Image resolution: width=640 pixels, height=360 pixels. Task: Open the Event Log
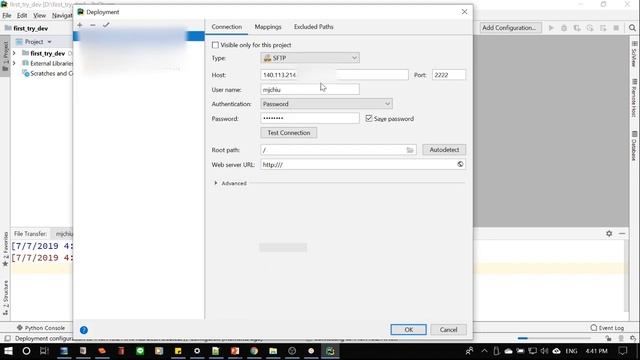tap(607, 328)
